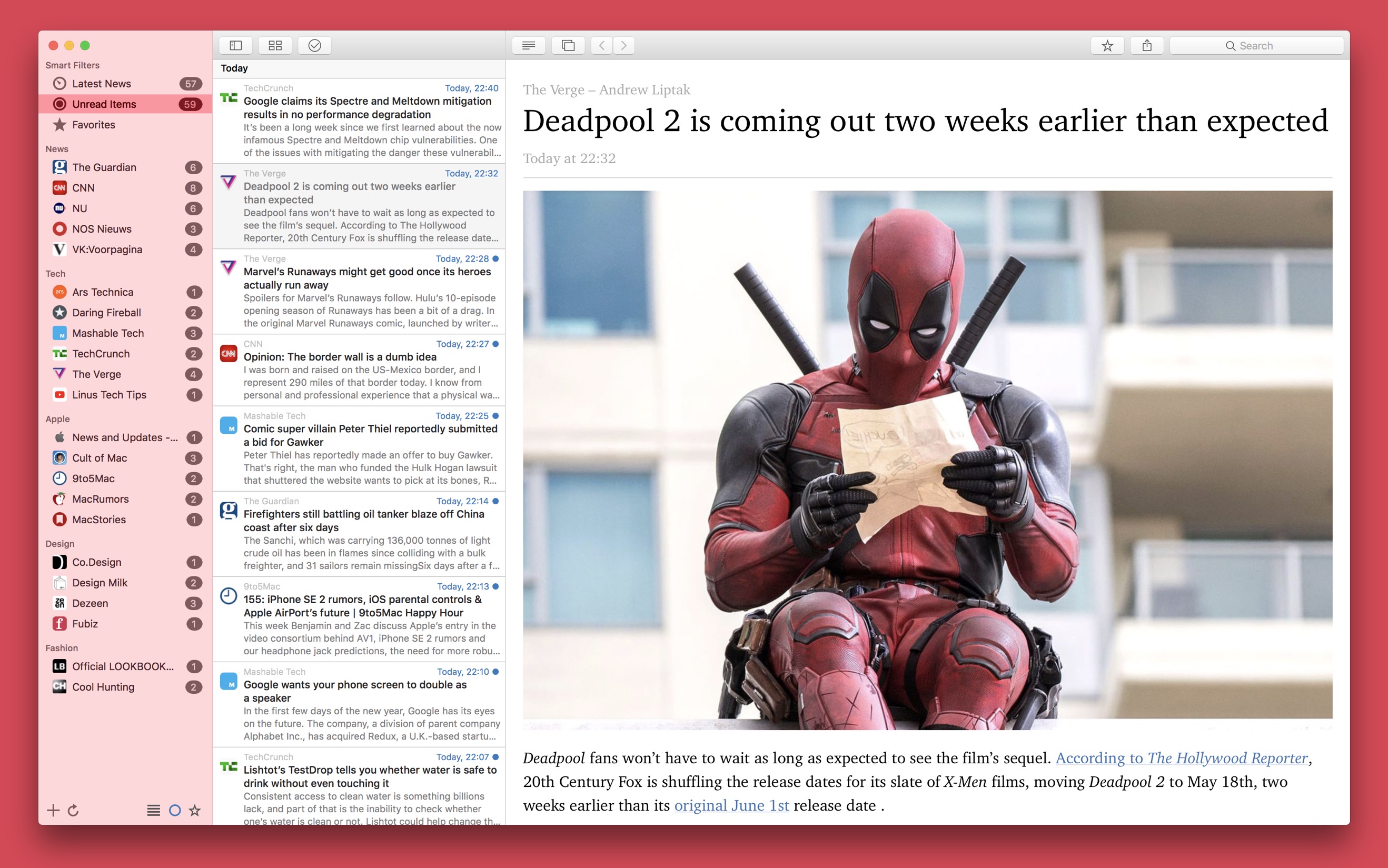Switch to grid view layout
The width and height of the screenshot is (1388, 868).
(275, 45)
